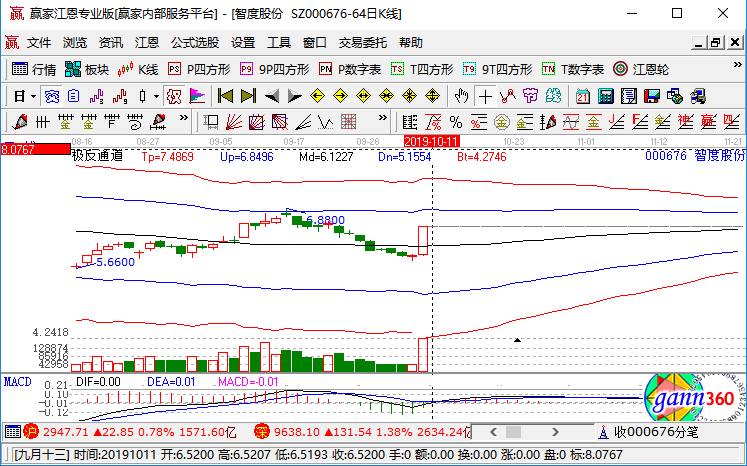Select the circled 金 golden ratio tool
The height and width of the screenshot is (466, 747).
click(502, 122)
